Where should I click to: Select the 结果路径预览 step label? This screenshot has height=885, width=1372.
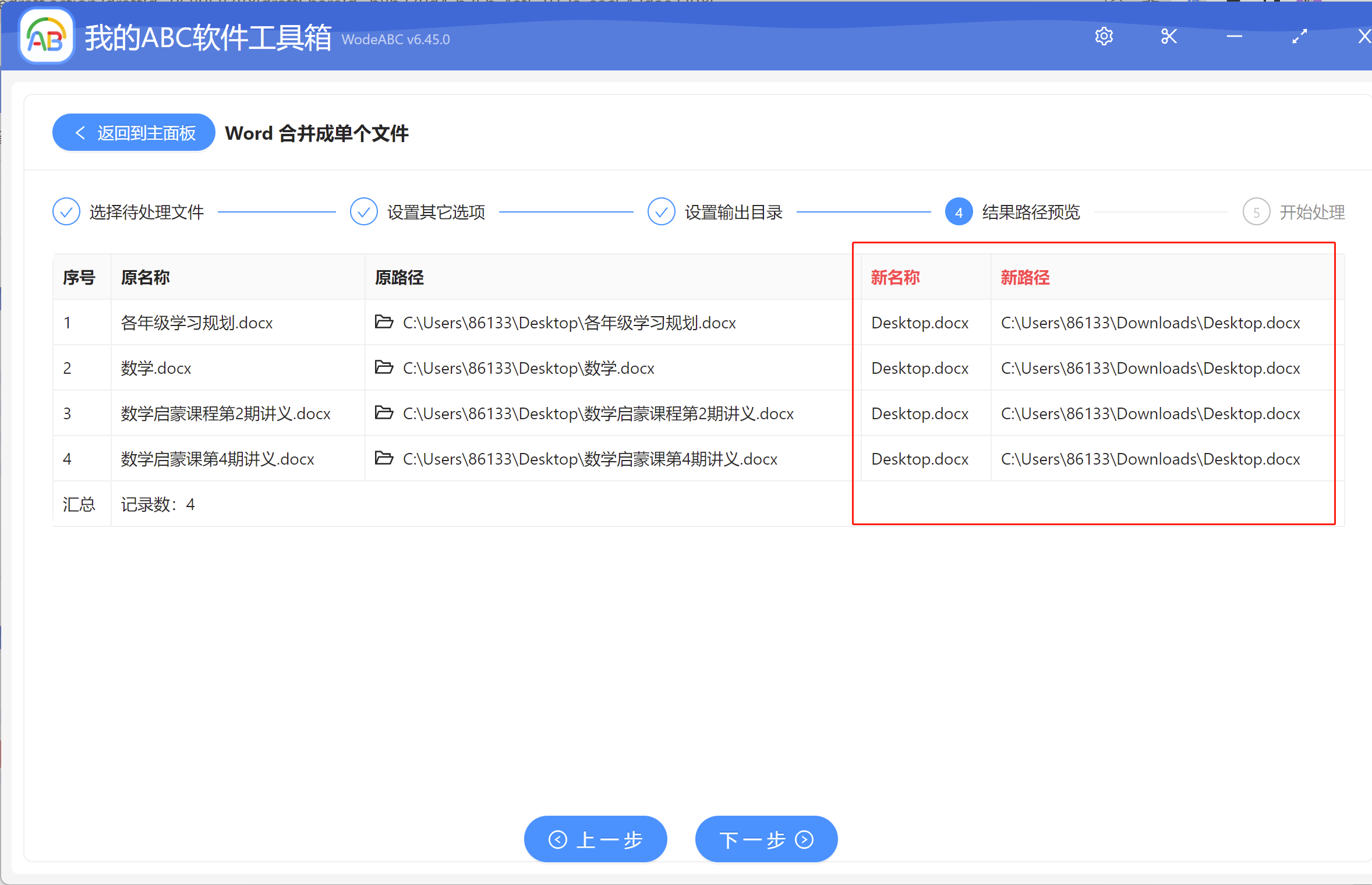pos(1030,211)
